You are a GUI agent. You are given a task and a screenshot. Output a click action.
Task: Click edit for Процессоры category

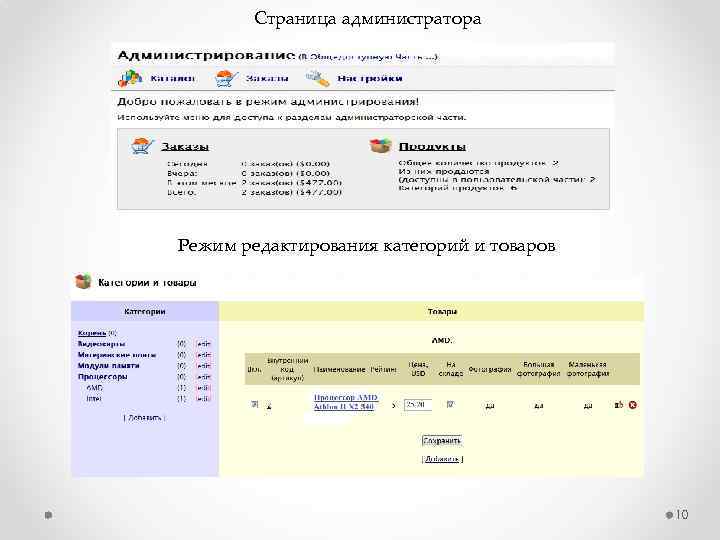203,377
